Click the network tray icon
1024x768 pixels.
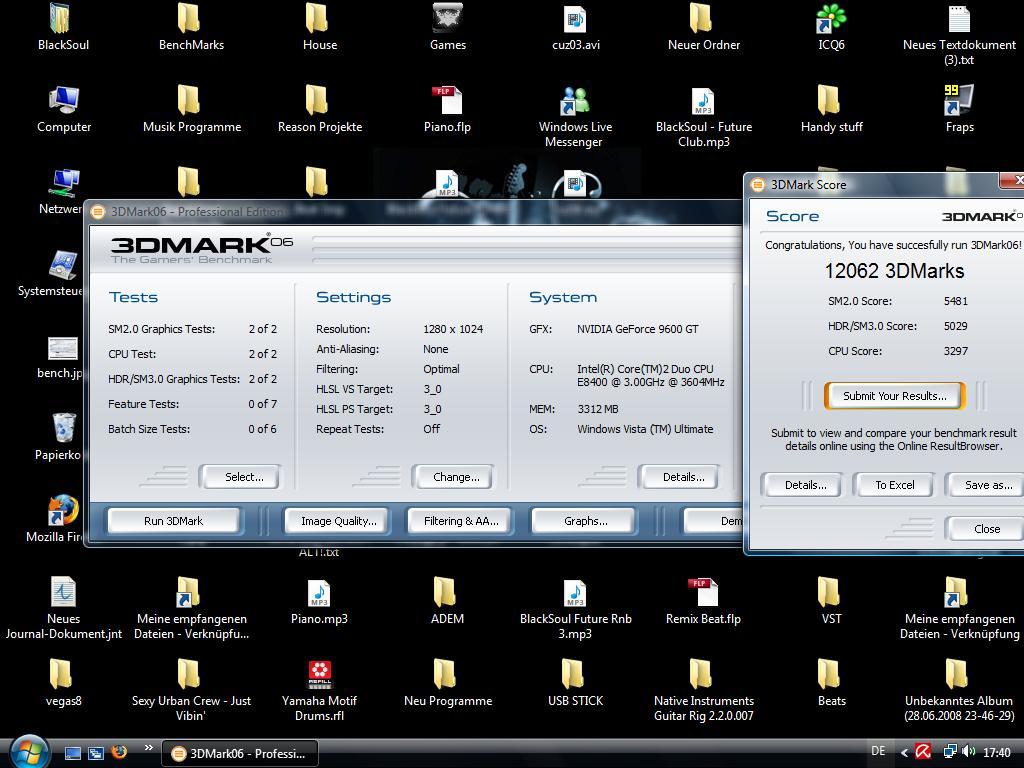click(x=950, y=752)
